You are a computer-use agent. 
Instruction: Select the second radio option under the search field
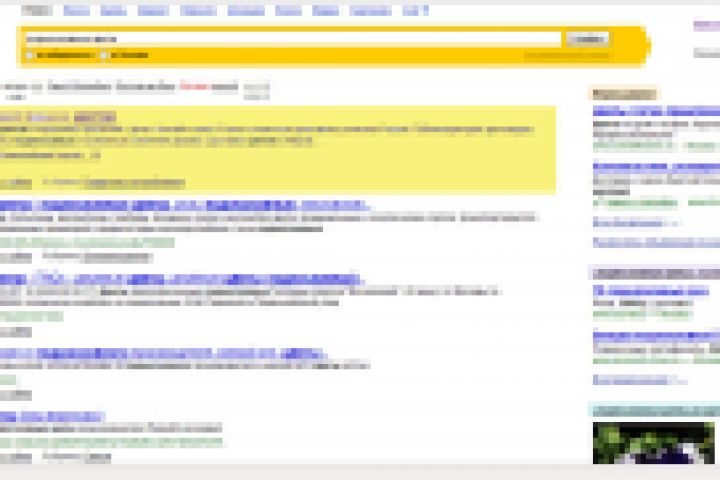(x=104, y=55)
